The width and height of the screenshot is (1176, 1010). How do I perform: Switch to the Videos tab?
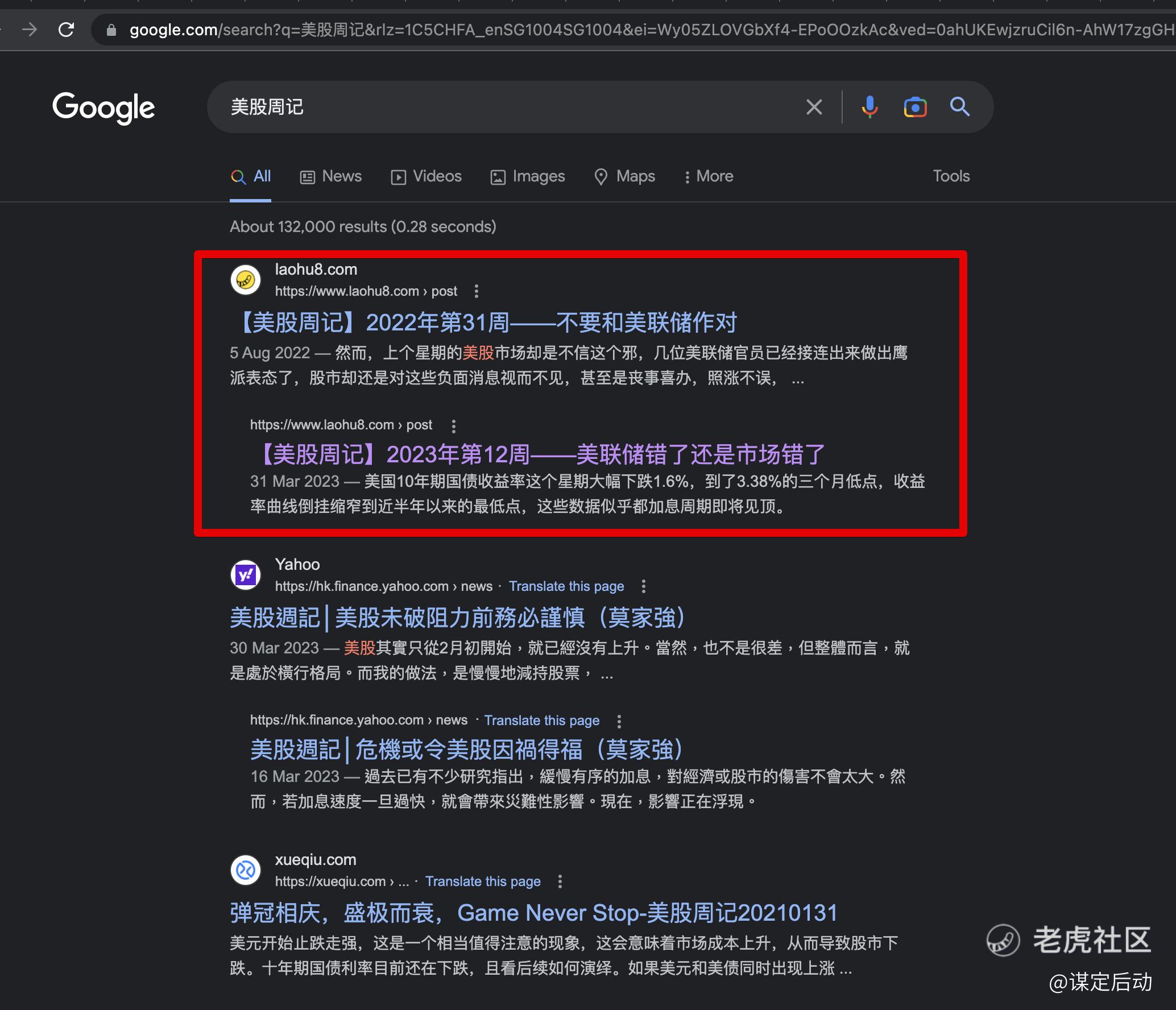[x=426, y=176]
